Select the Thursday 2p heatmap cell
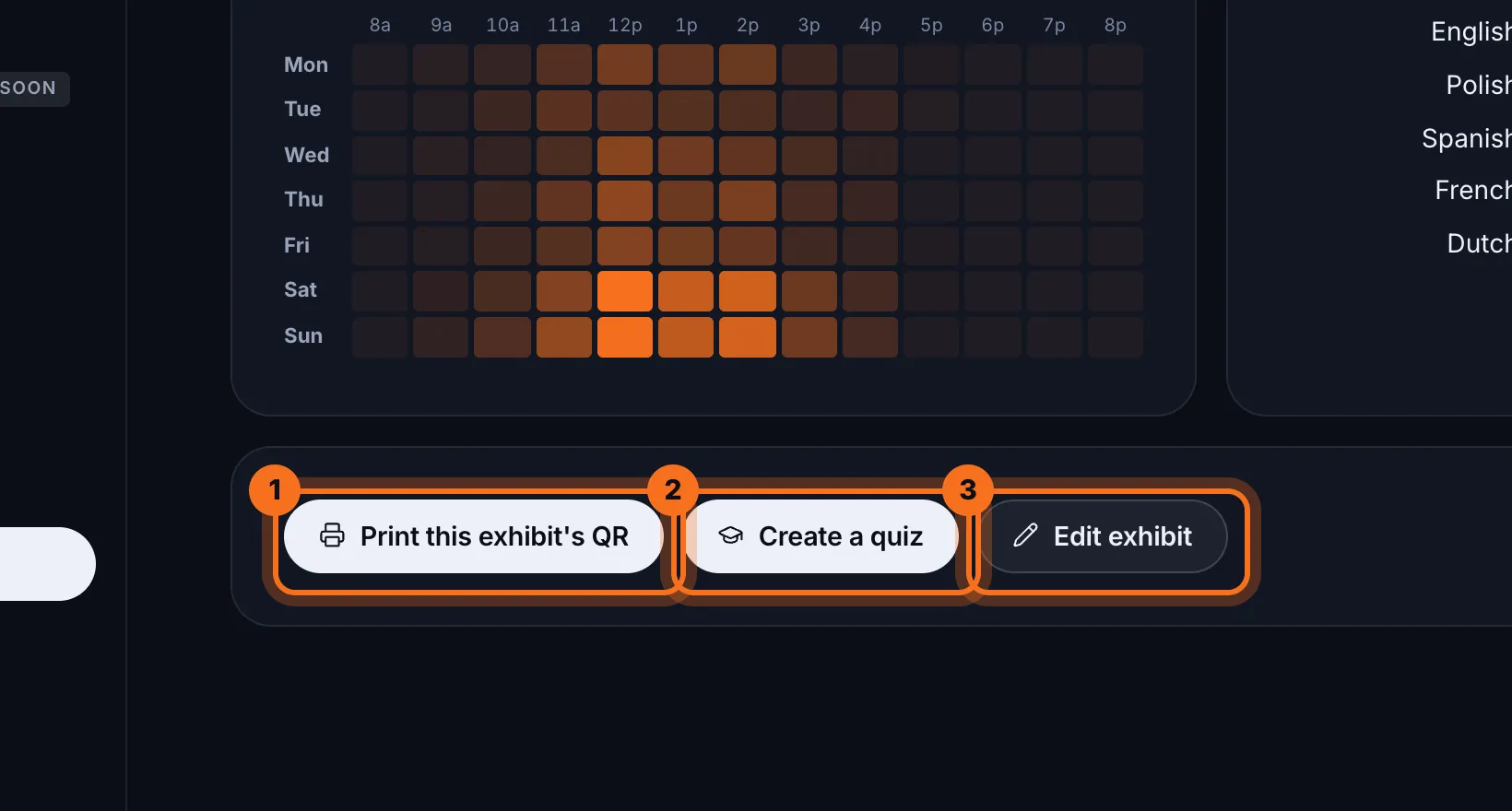Viewport: 1512px width, 811px height. pyautogui.click(x=748, y=201)
